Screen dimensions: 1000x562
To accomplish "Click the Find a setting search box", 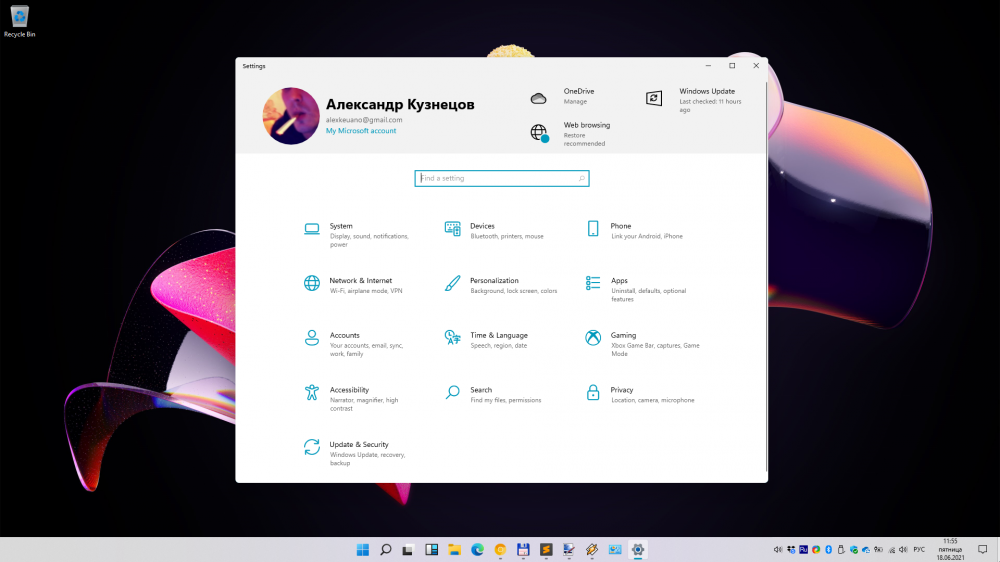I will pyautogui.click(x=500, y=178).
